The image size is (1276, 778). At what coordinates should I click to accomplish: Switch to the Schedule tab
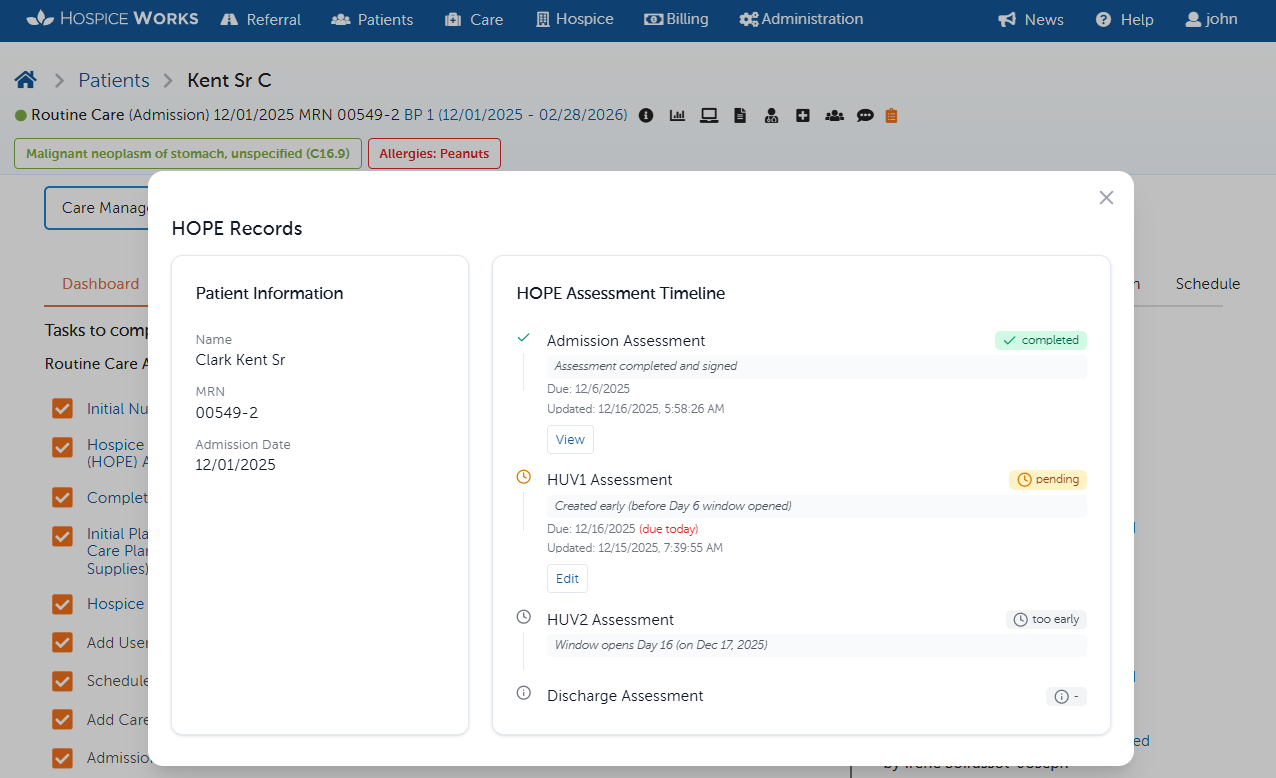pyautogui.click(x=1207, y=284)
